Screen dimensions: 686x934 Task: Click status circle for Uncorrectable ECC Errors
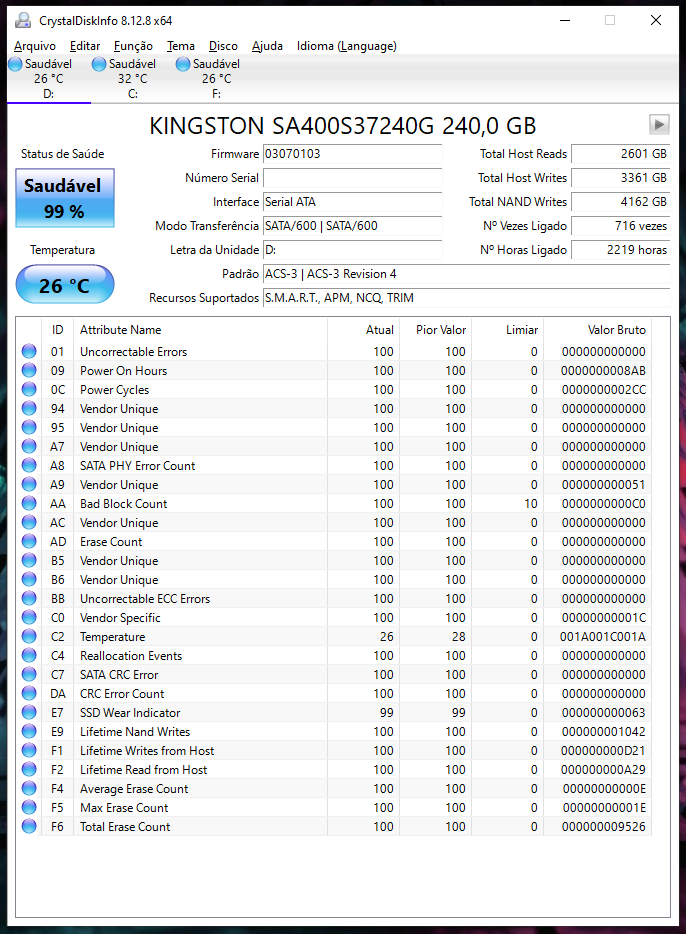pos(29,599)
